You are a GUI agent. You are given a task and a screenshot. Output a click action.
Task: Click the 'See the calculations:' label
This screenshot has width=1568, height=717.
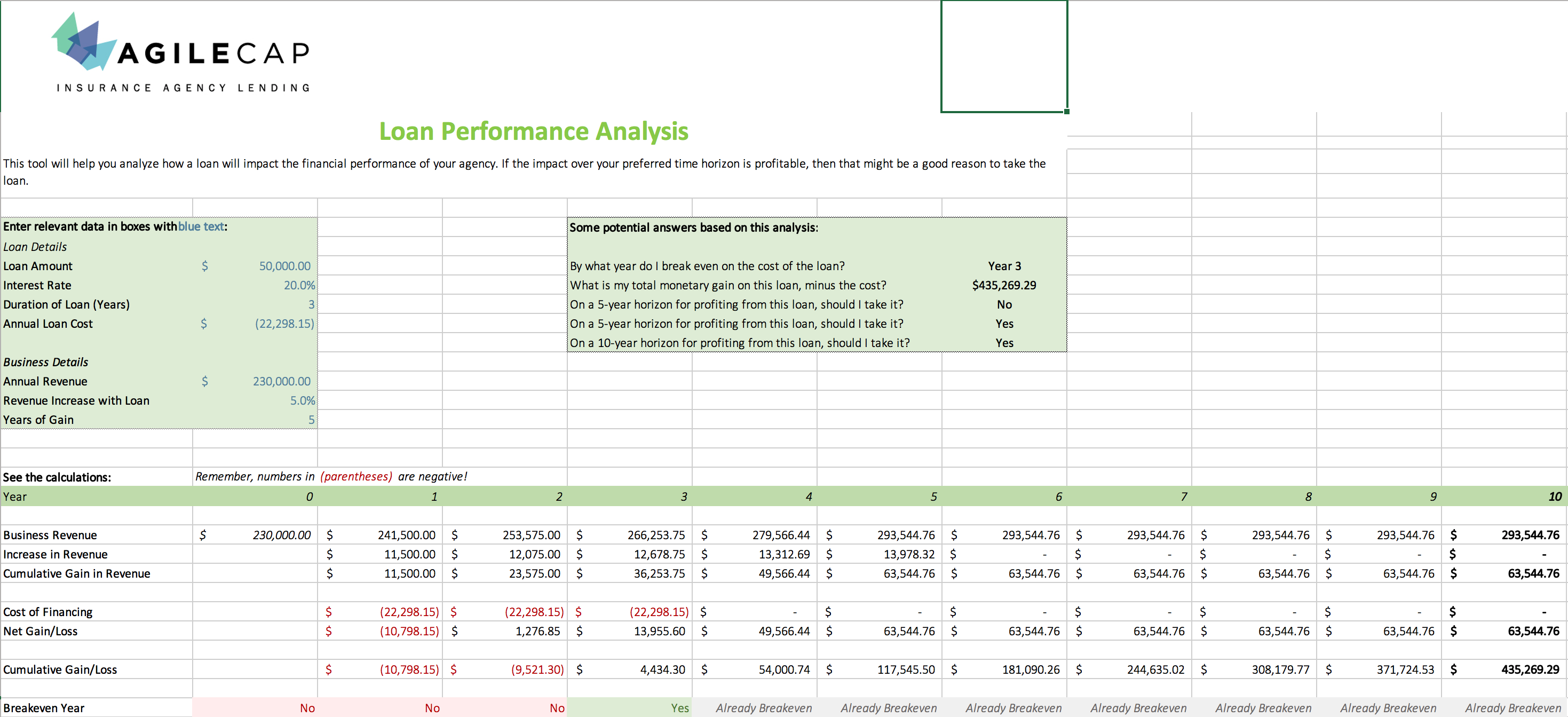point(57,477)
